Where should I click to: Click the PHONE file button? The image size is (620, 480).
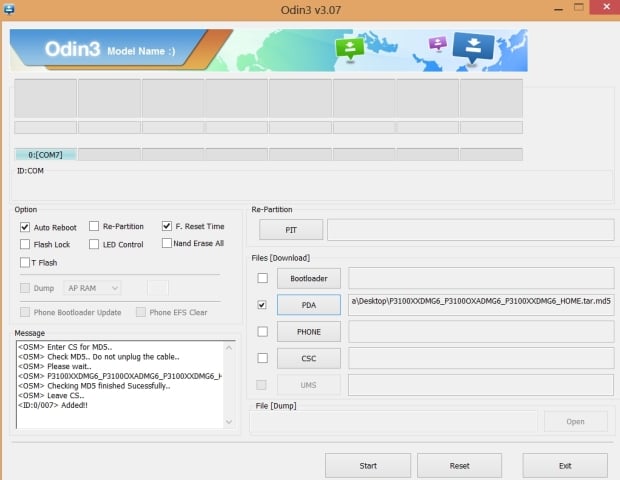[x=309, y=332]
